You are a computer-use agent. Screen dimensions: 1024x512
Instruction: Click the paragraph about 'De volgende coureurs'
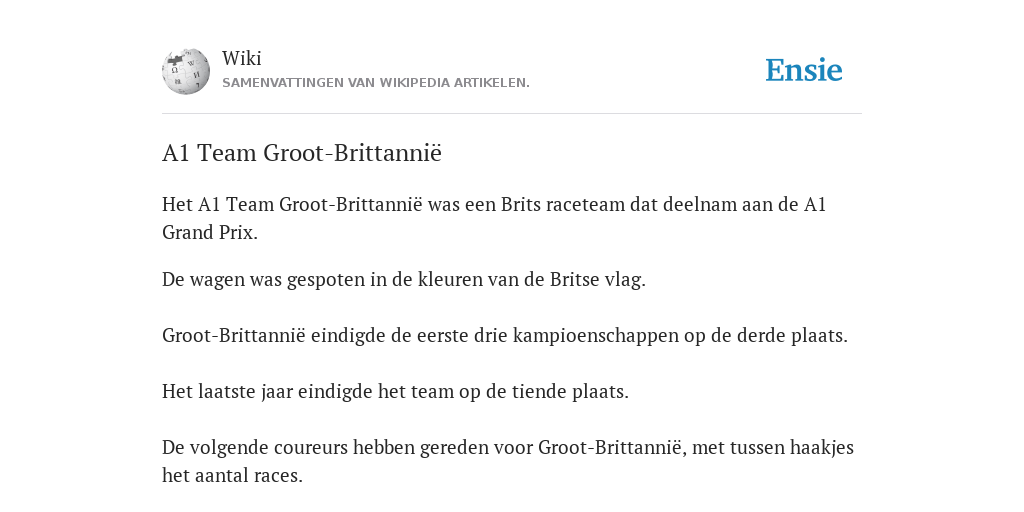[x=508, y=461]
